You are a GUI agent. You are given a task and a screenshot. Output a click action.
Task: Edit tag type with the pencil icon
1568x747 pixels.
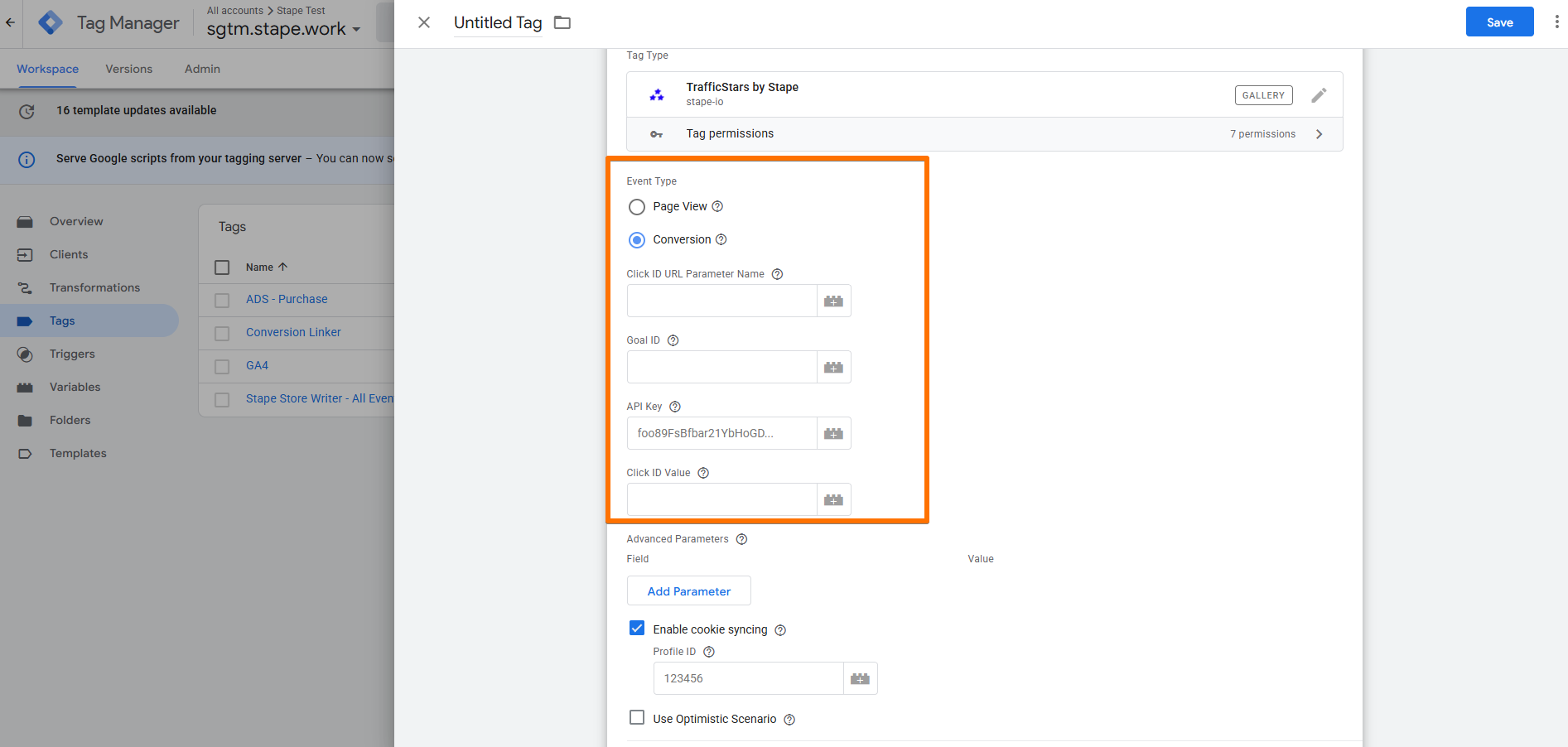tap(1319, 95)
